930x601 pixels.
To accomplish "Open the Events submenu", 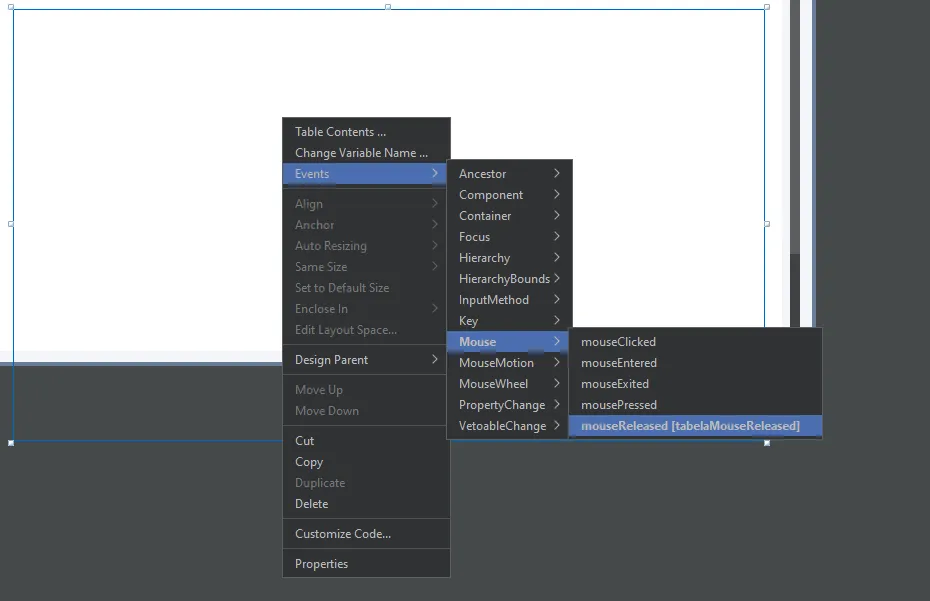I will point(366,174).
